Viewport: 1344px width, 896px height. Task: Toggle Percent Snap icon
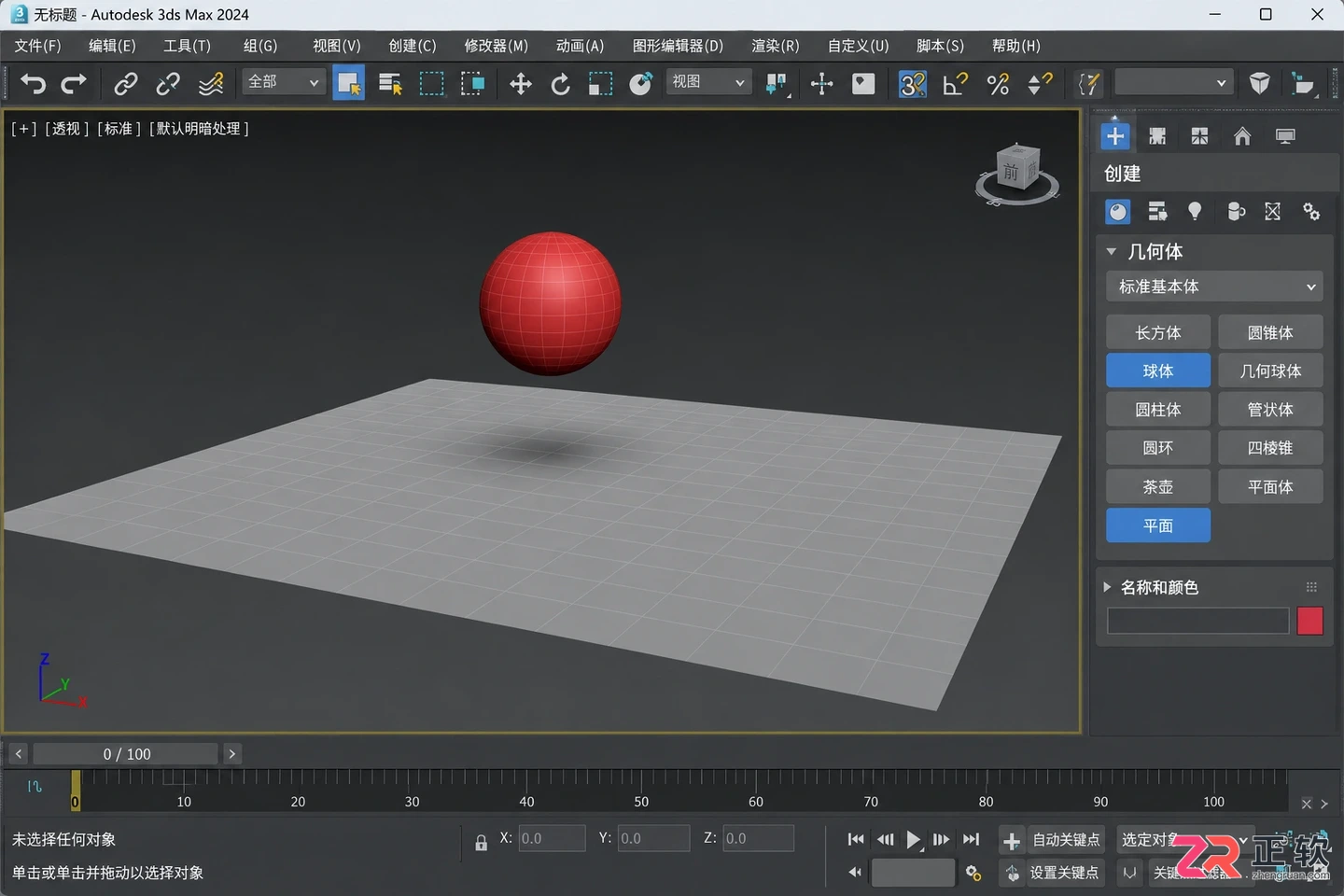pos(998,84)
